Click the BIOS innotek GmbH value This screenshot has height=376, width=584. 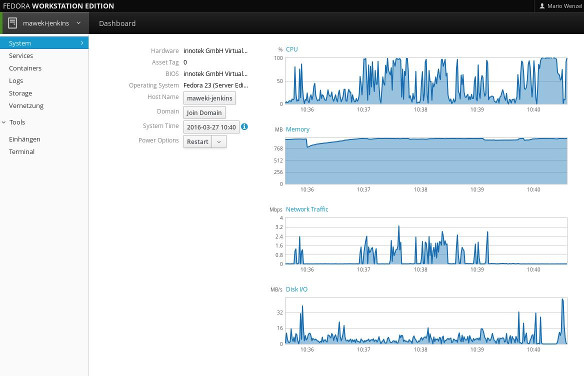pyautogui.click(x=215, y=74)
